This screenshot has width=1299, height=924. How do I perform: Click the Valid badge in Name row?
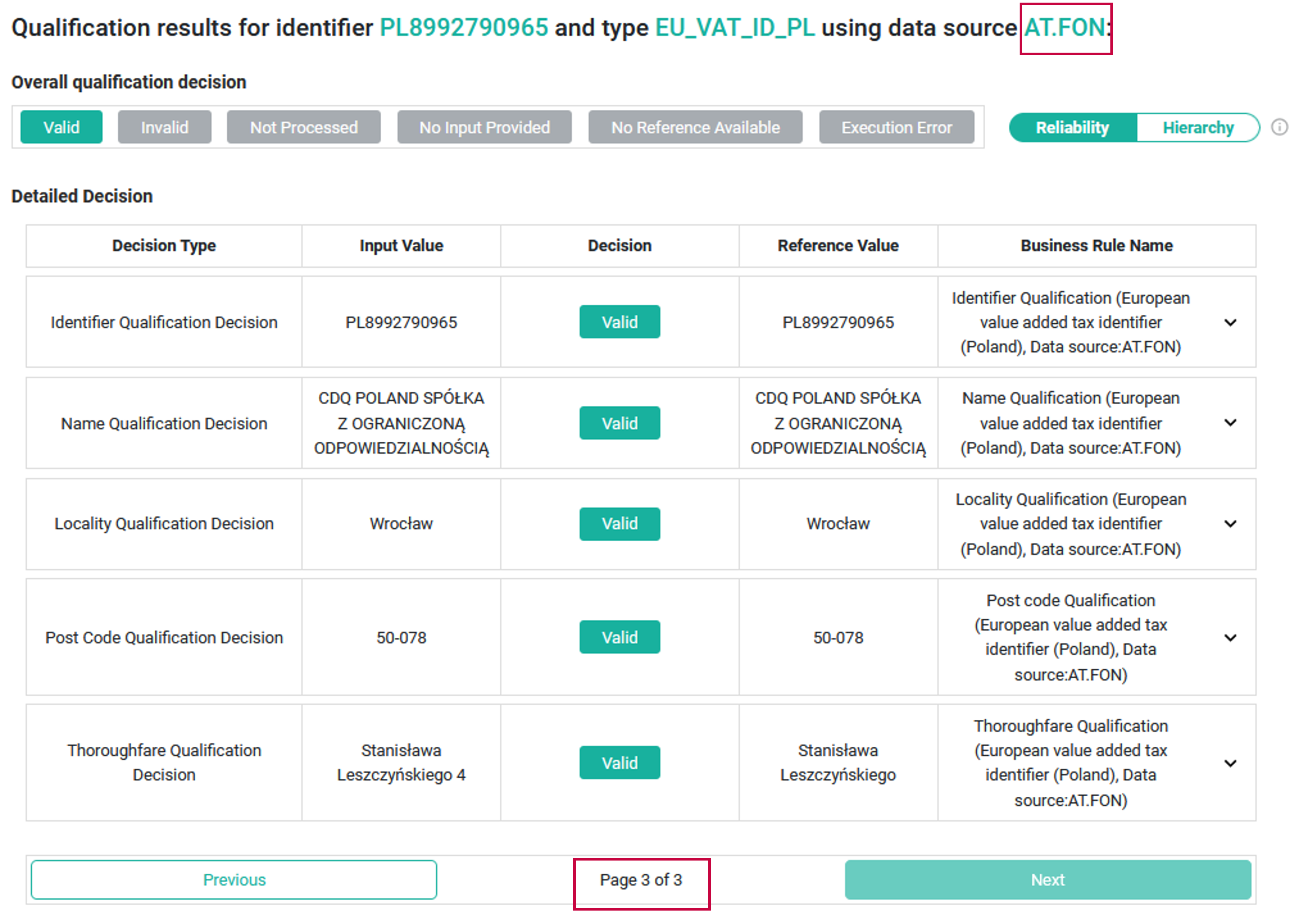(619, 423)
